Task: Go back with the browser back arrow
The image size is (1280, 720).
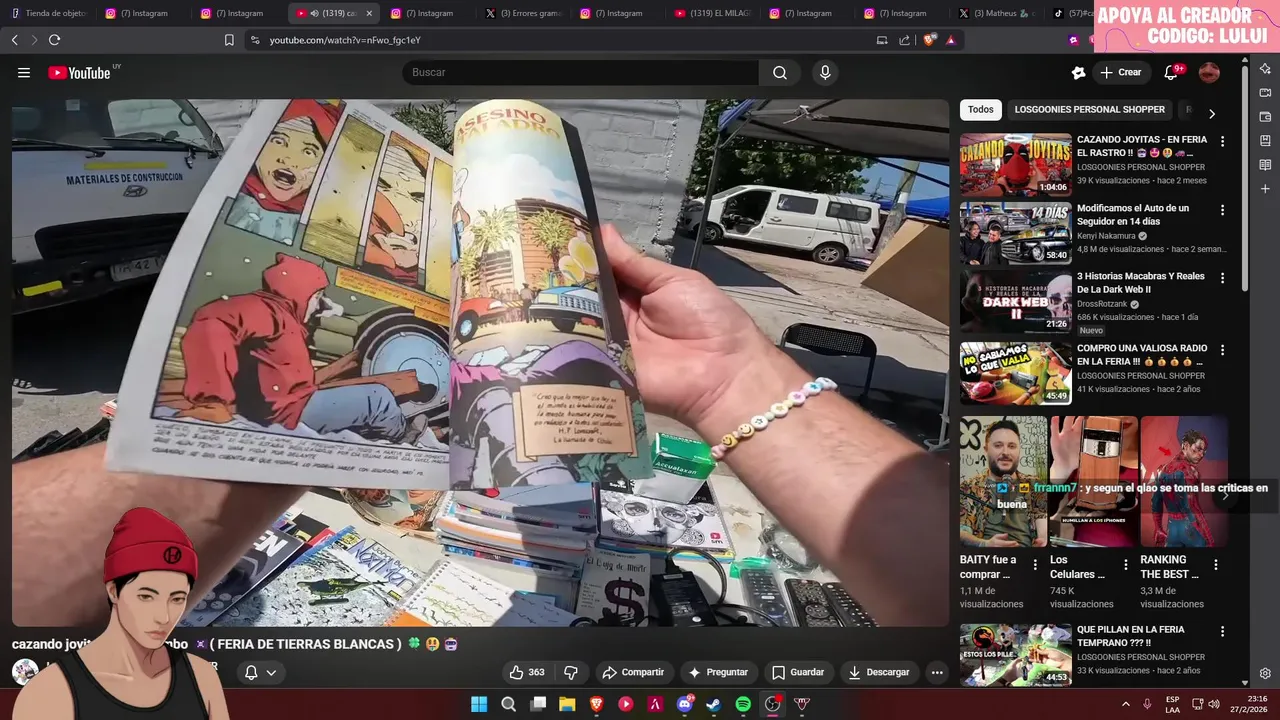Action: pos(14,40)
